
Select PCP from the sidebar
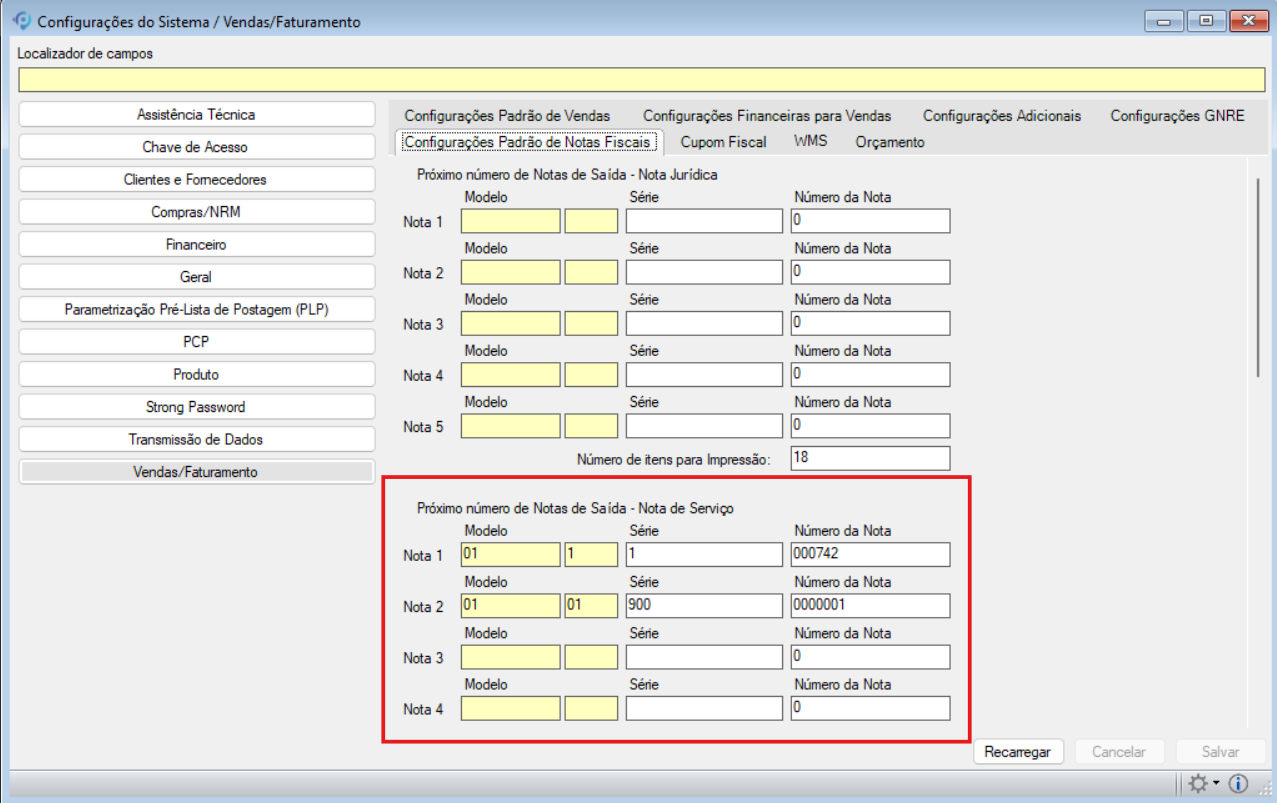click(196, 341)
